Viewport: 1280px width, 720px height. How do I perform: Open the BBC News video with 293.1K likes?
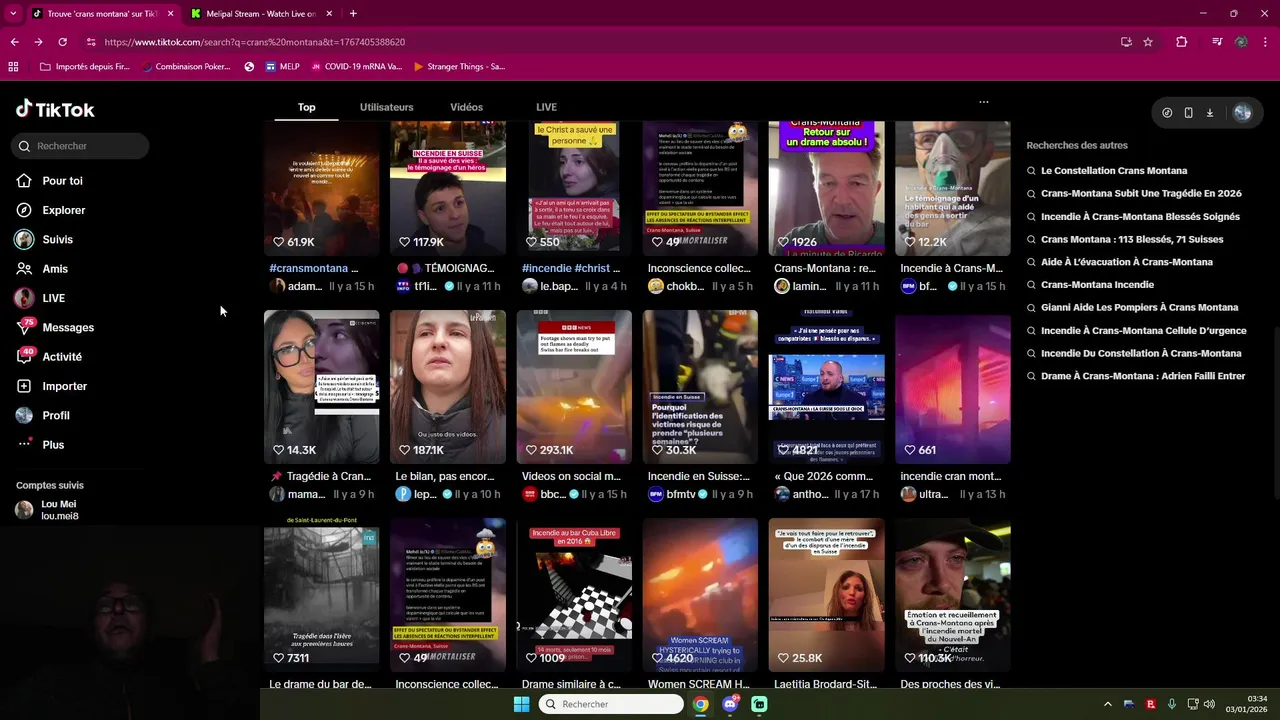(574, 387)
